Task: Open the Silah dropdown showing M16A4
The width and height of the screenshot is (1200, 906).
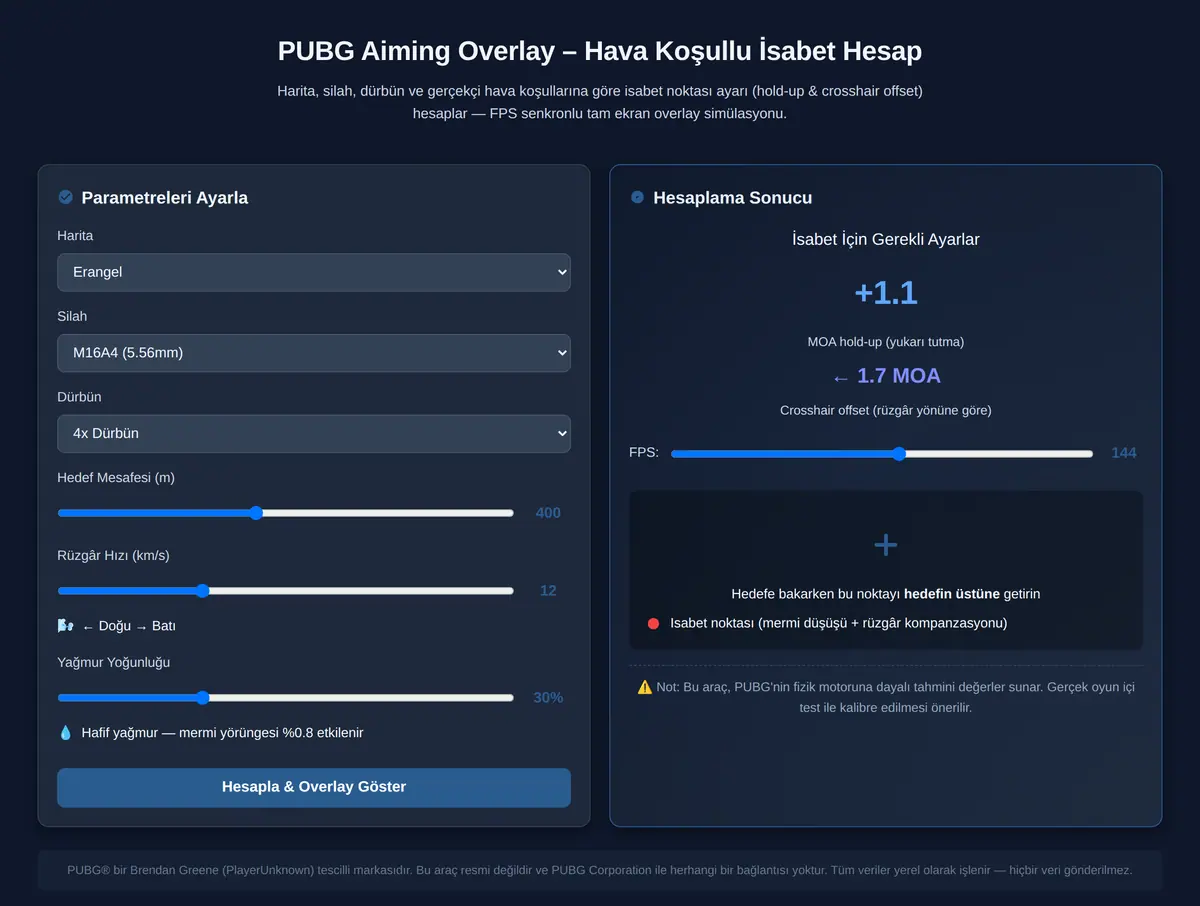Action: point(314,353)
